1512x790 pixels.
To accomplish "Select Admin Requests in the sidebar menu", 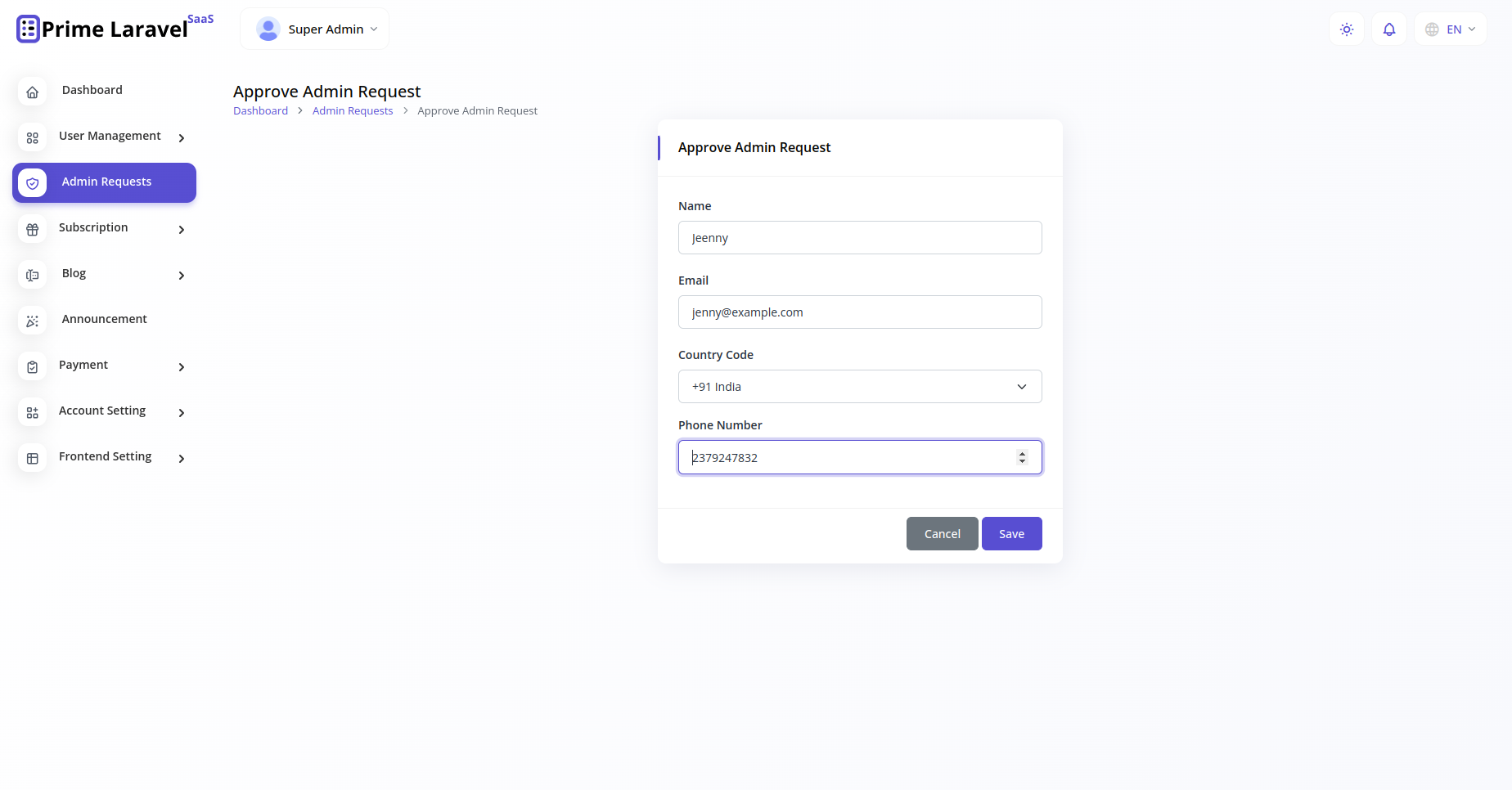I will point(106,182).
